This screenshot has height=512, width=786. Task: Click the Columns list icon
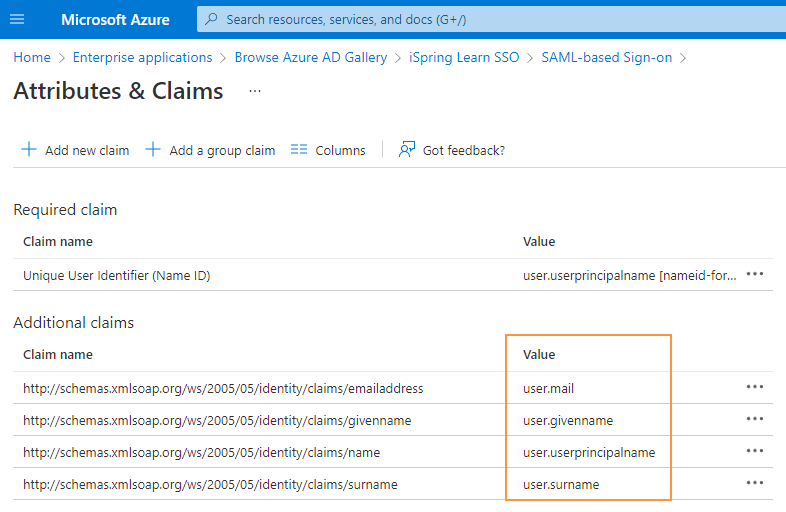299,149
